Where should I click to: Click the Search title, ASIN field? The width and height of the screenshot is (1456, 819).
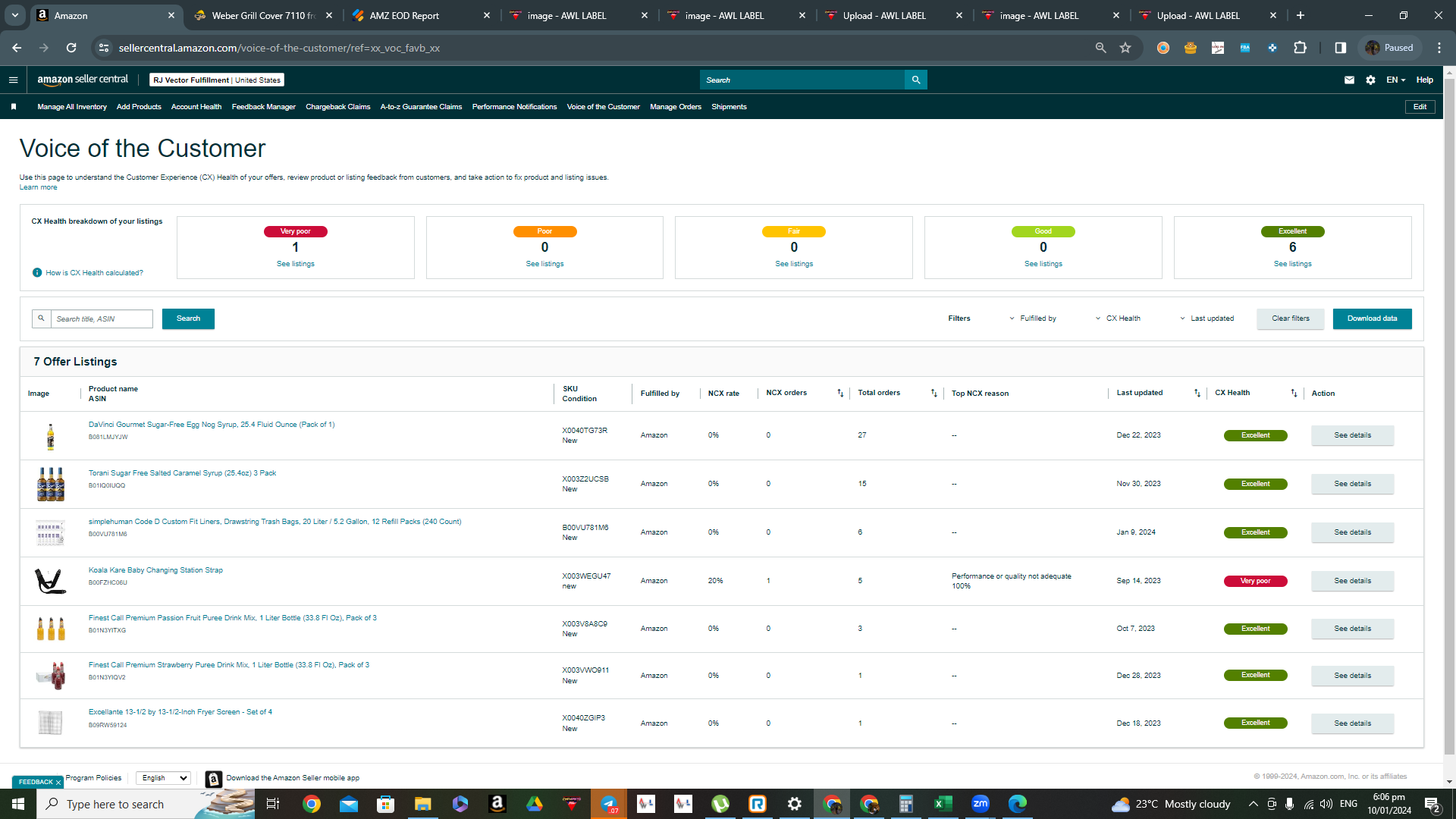pyautogui.click(x=102, y=318)
